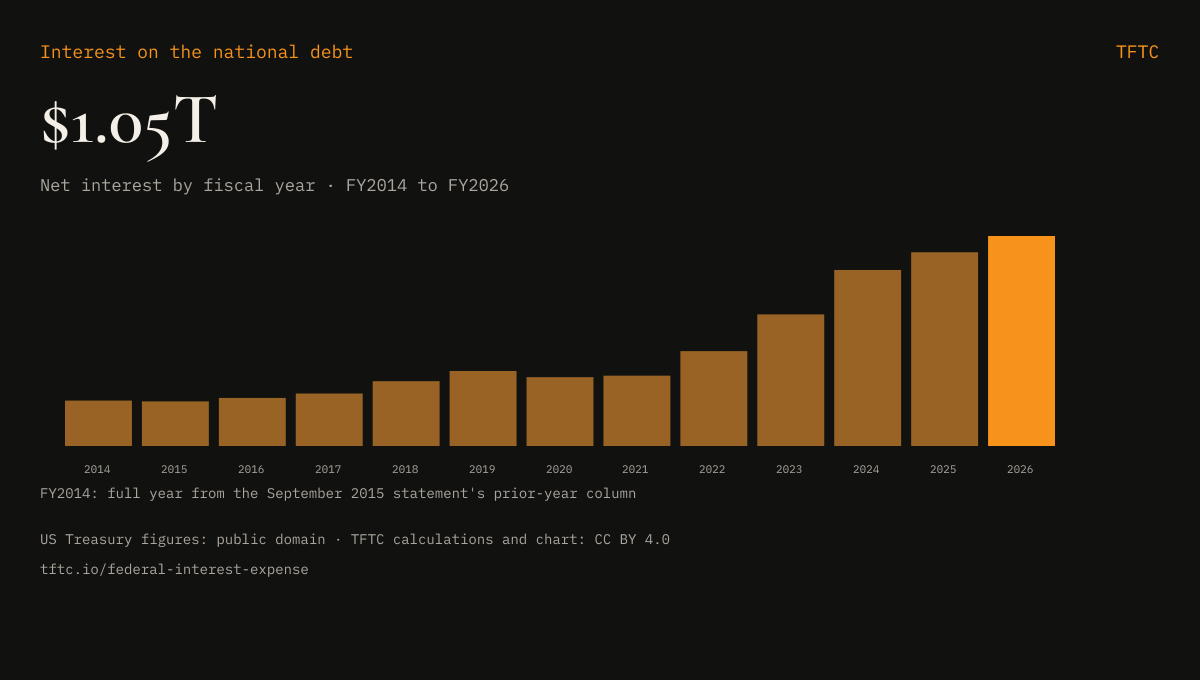Click the TFTC brand label
This screenshot has width=1200, height=680.
pyautogui.click(x=1137, y=52)
